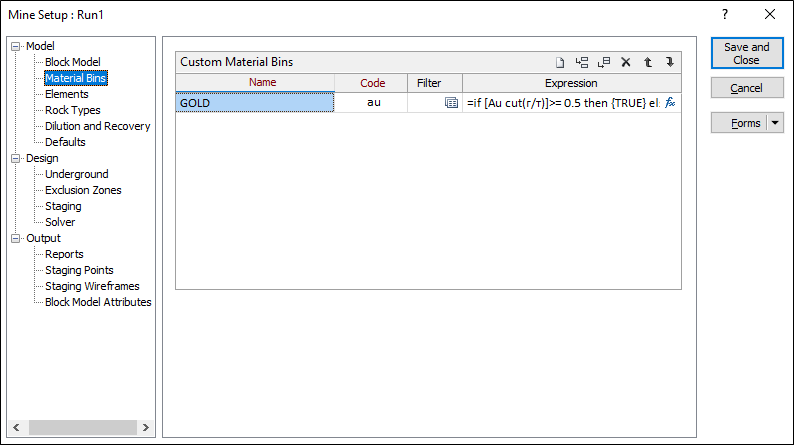This screenshot has height=445, width=794.
Task: Open the Reports output page
Action: click(x=64, y=254)
